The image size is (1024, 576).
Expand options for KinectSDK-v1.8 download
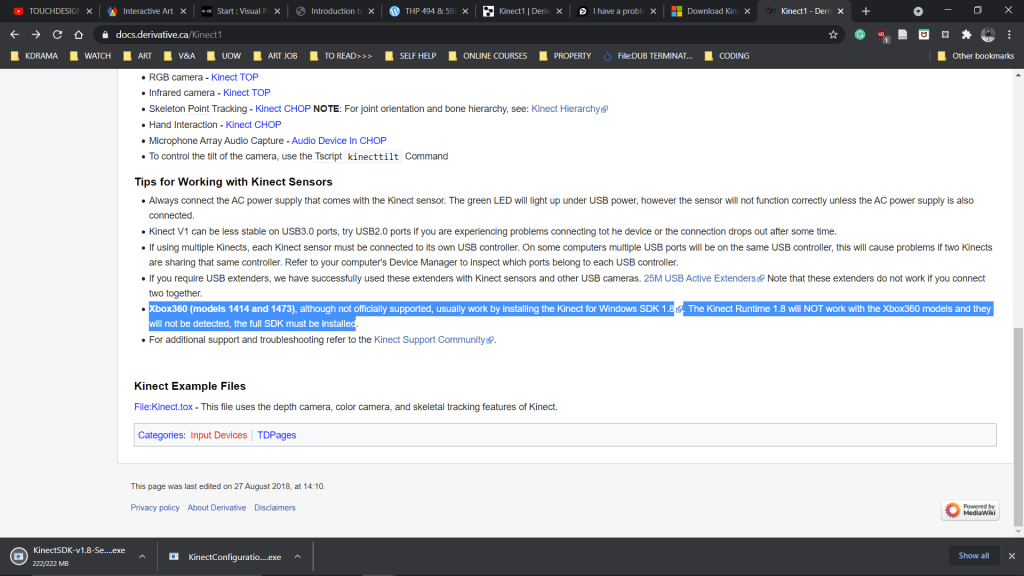tap(141, 556)
